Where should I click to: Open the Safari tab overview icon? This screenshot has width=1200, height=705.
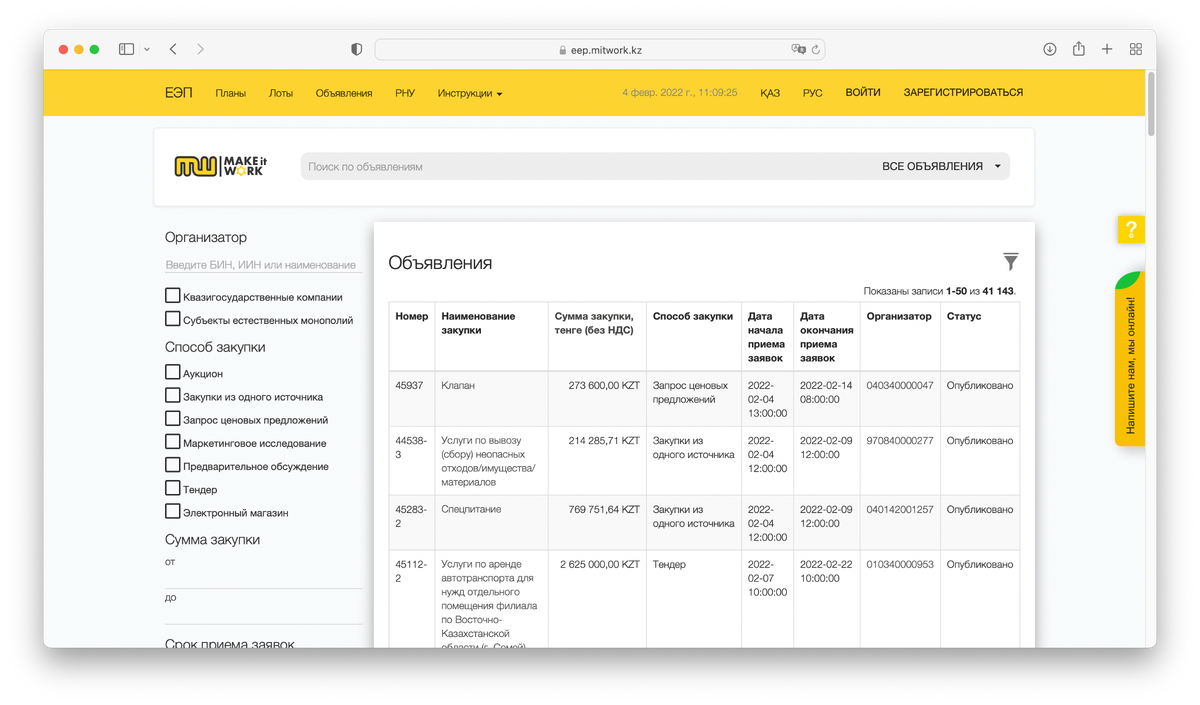coord(1135,47)
